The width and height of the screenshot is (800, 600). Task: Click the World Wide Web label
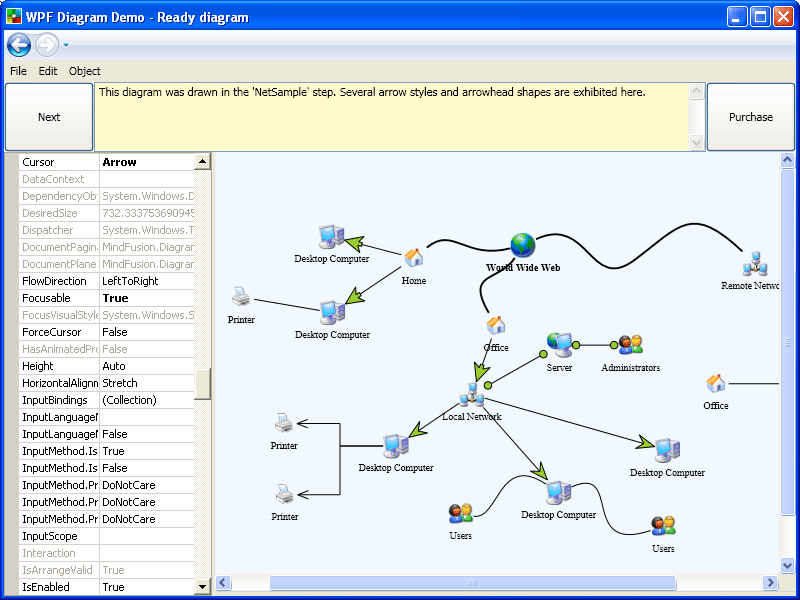(x=523, y=267)
